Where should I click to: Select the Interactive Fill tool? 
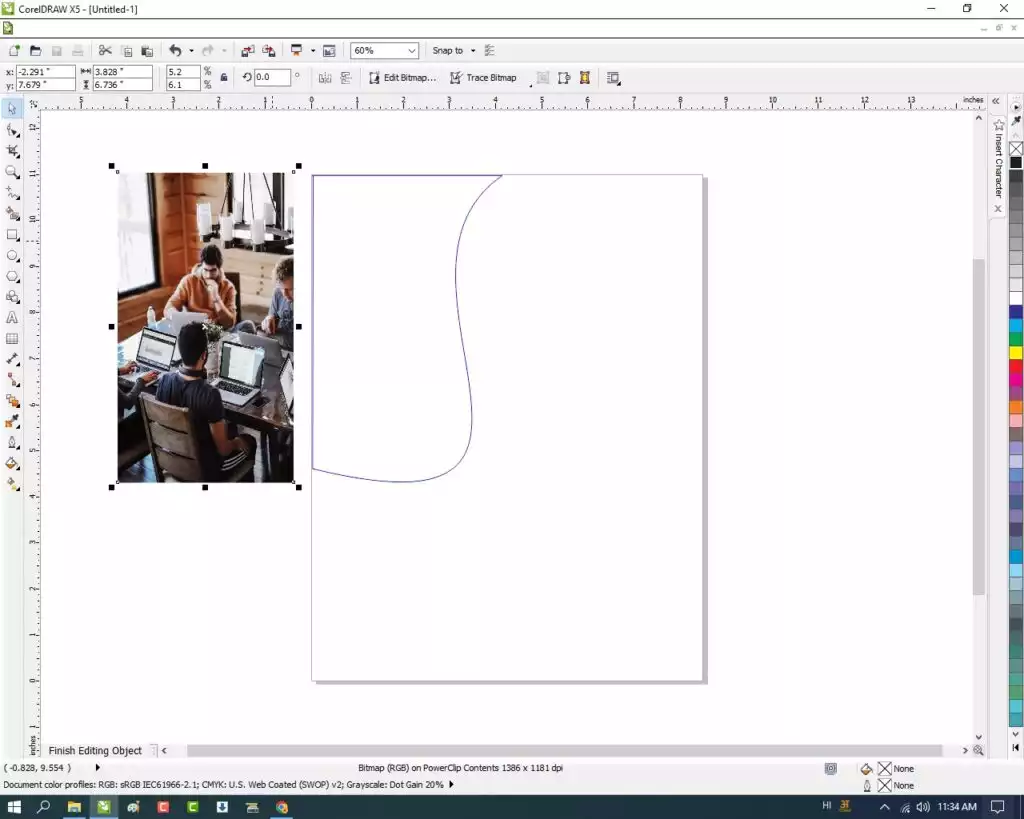click(12, 485)
